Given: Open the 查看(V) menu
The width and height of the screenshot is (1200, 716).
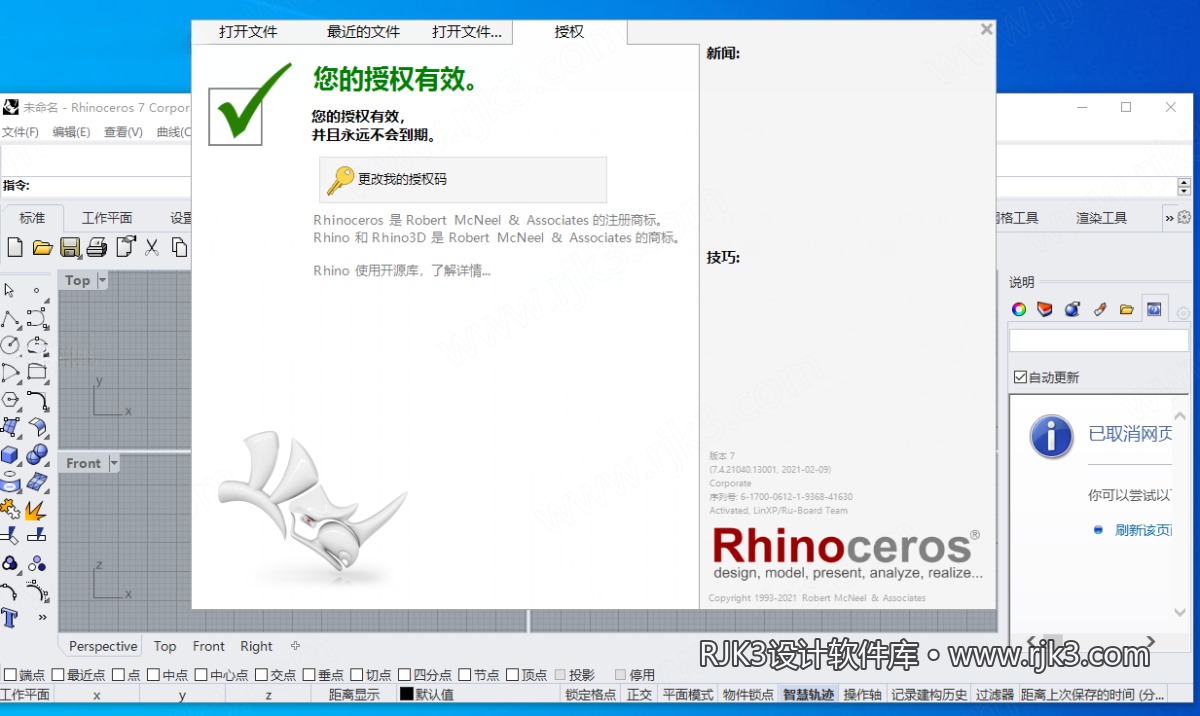Looking at the screenshot, I should [123, 132].
